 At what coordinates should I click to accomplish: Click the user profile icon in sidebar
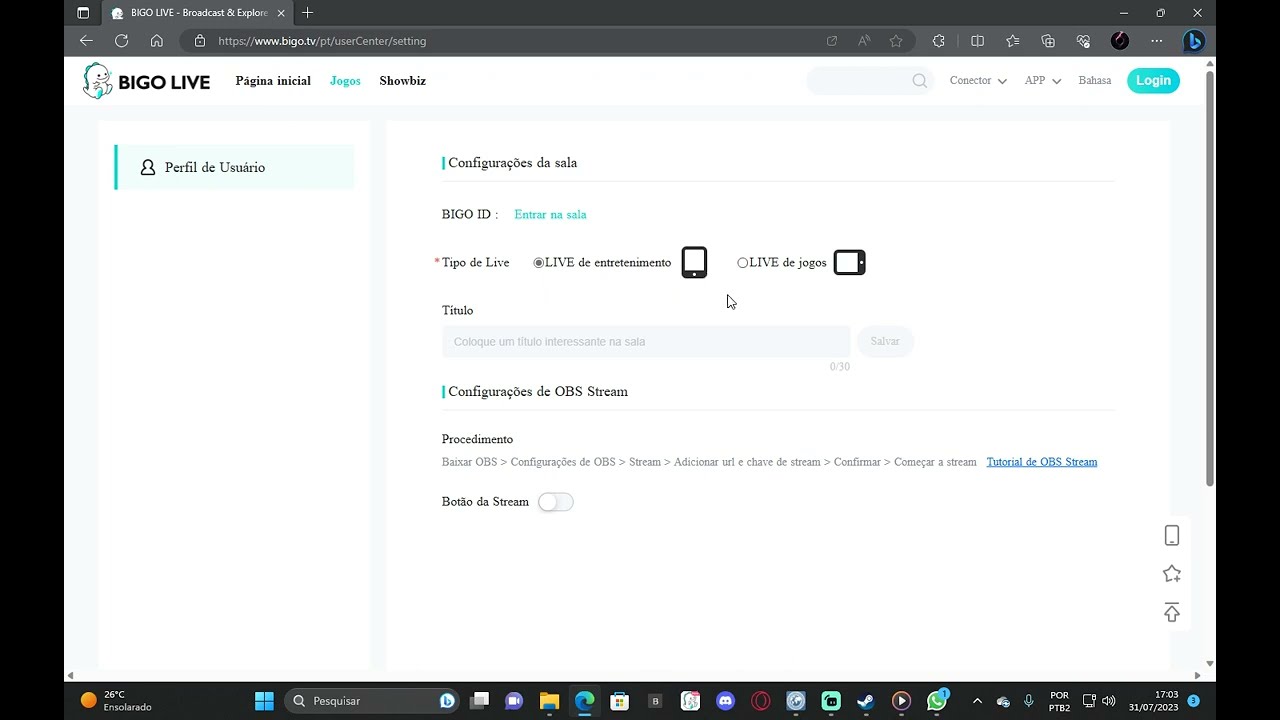click(148, 167)
